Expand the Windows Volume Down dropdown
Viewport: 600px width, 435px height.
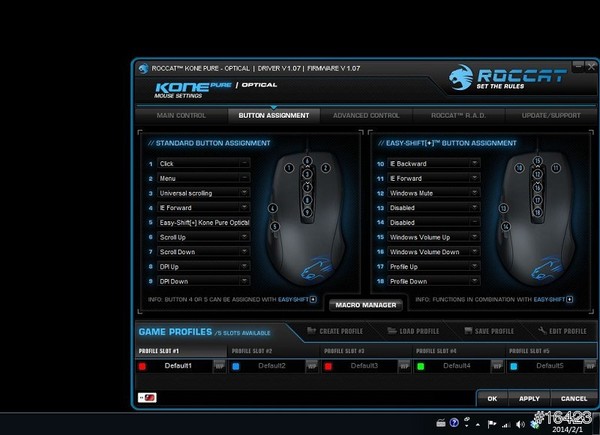pyautogui.click(x=434, y=252)
